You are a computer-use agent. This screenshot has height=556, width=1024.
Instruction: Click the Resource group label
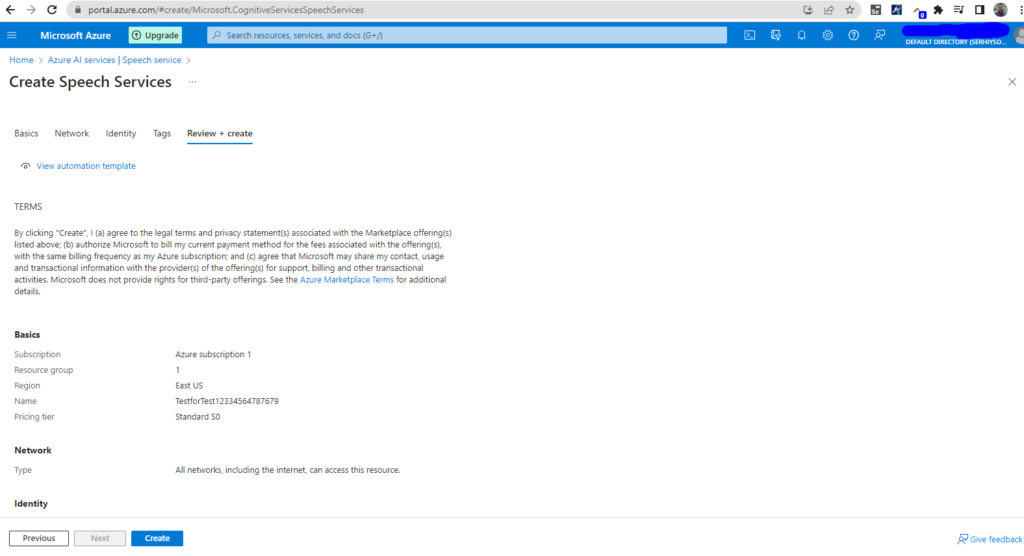(44, 370)
